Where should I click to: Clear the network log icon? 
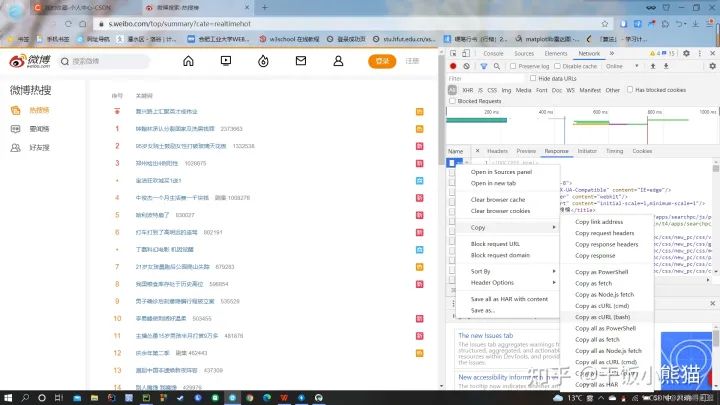[467, 66]
